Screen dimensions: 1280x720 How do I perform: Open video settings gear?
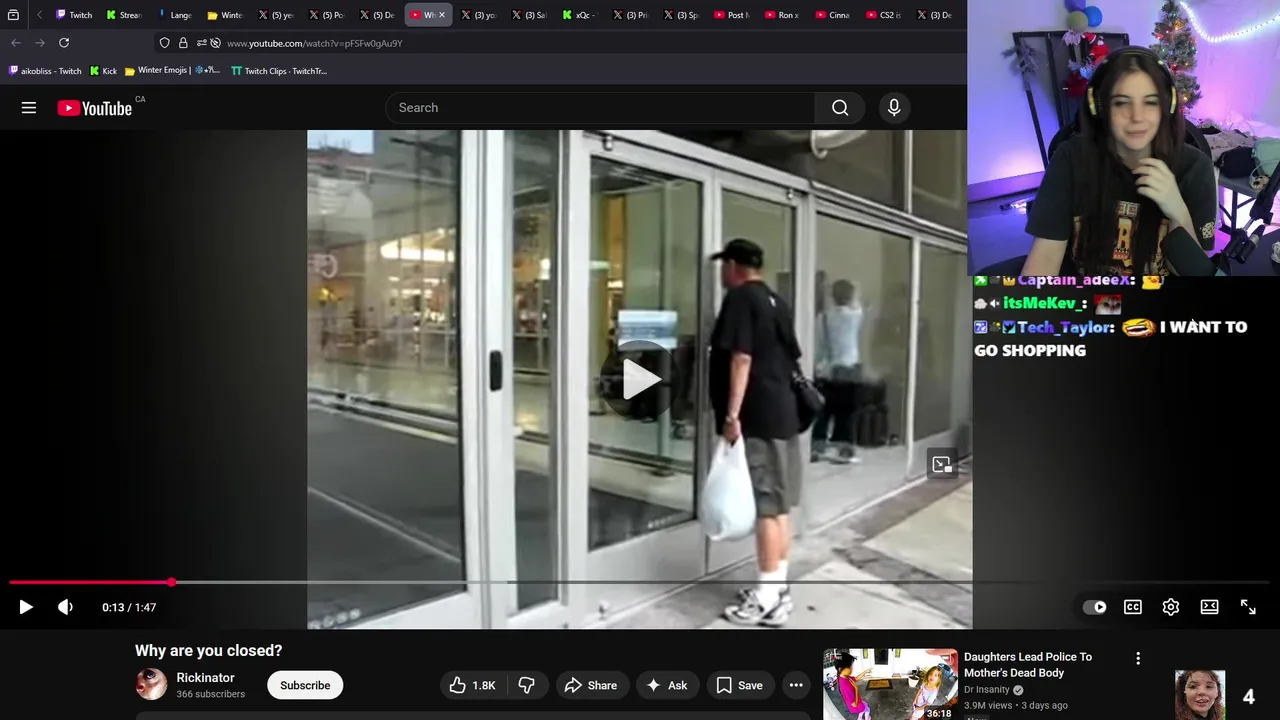point(1171,607)
